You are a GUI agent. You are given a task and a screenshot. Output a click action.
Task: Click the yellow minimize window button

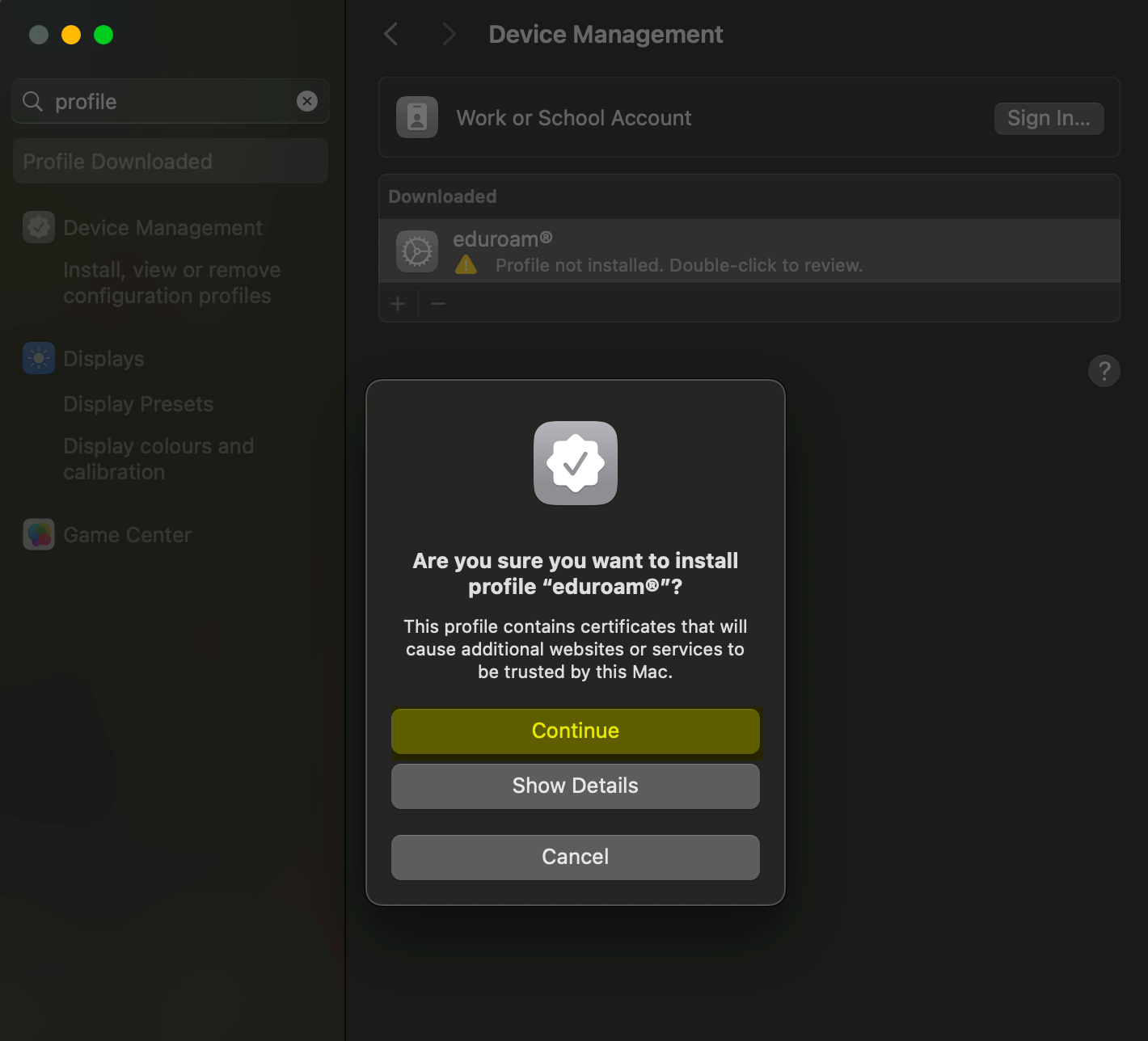tap(71, 35)
